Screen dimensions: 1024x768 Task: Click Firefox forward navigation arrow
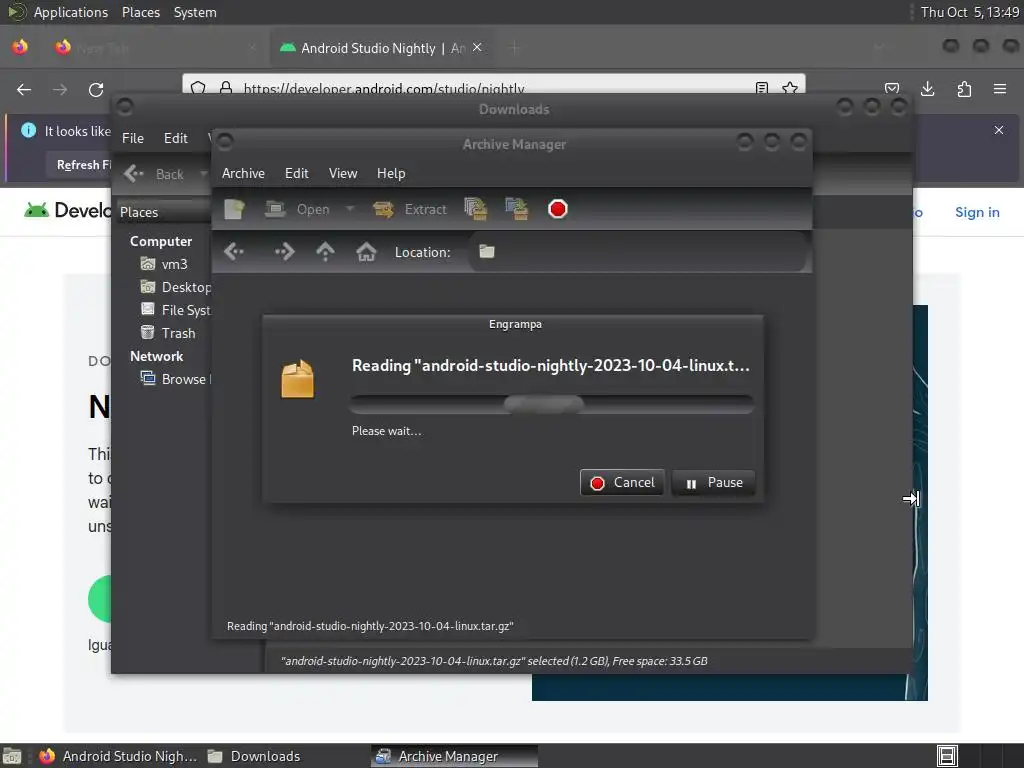(x=60, y=89)
